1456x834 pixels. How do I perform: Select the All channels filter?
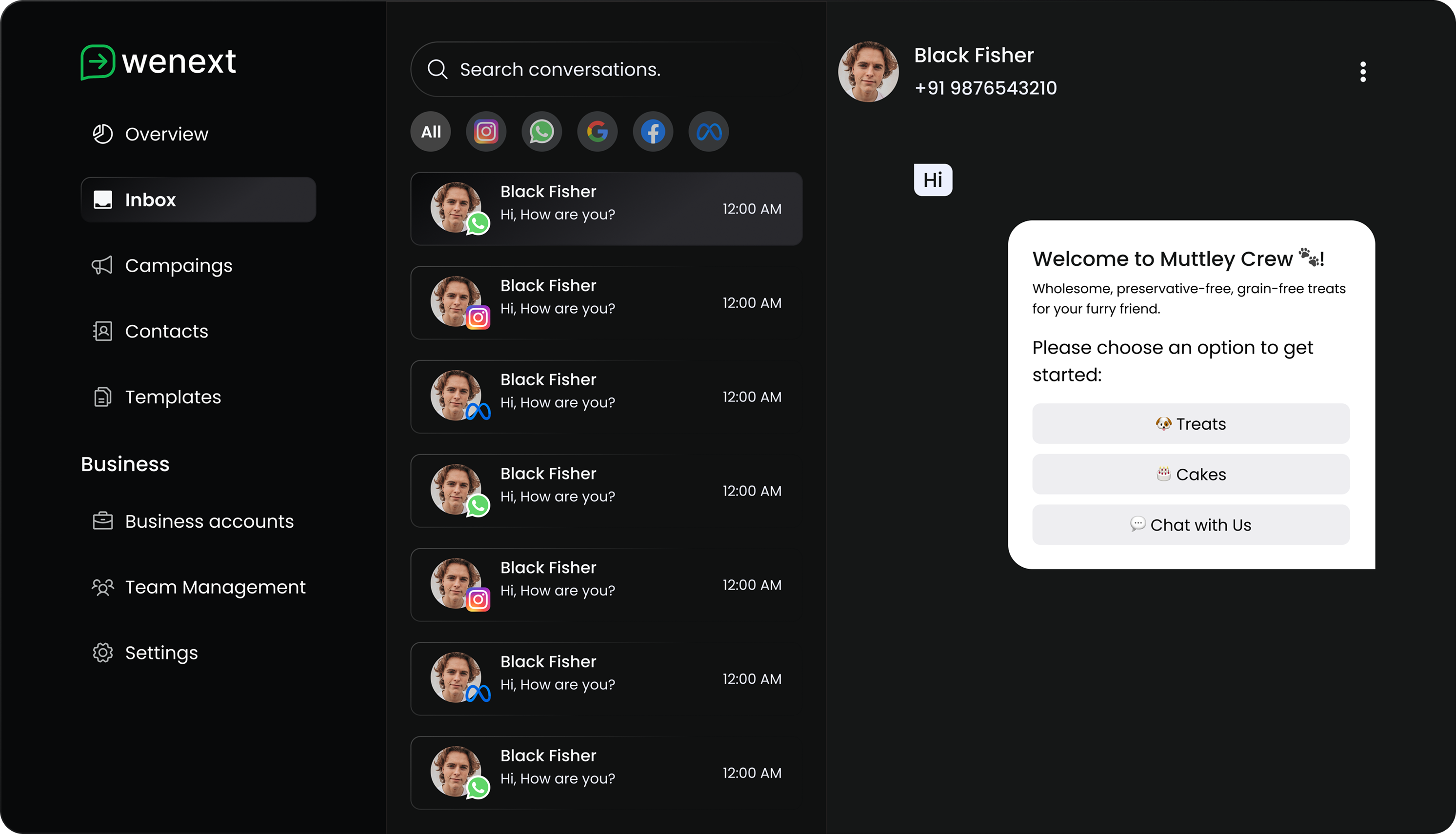point(431,132)
